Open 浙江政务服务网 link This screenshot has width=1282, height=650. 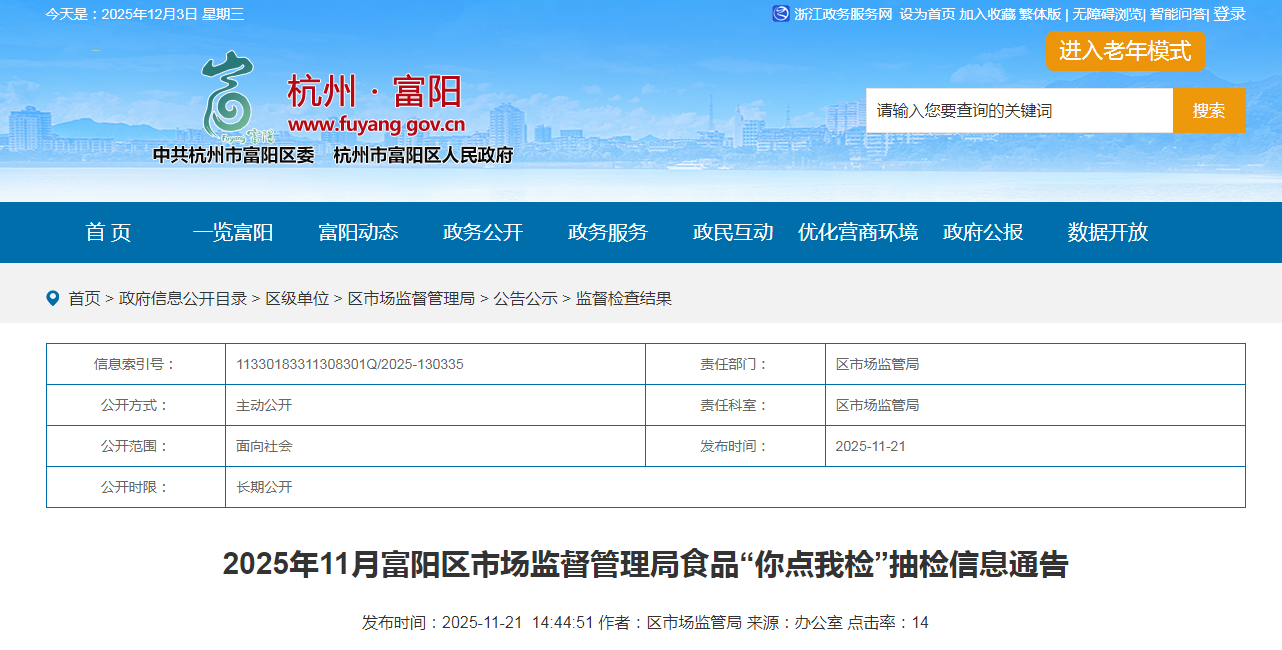pos(842,14)
